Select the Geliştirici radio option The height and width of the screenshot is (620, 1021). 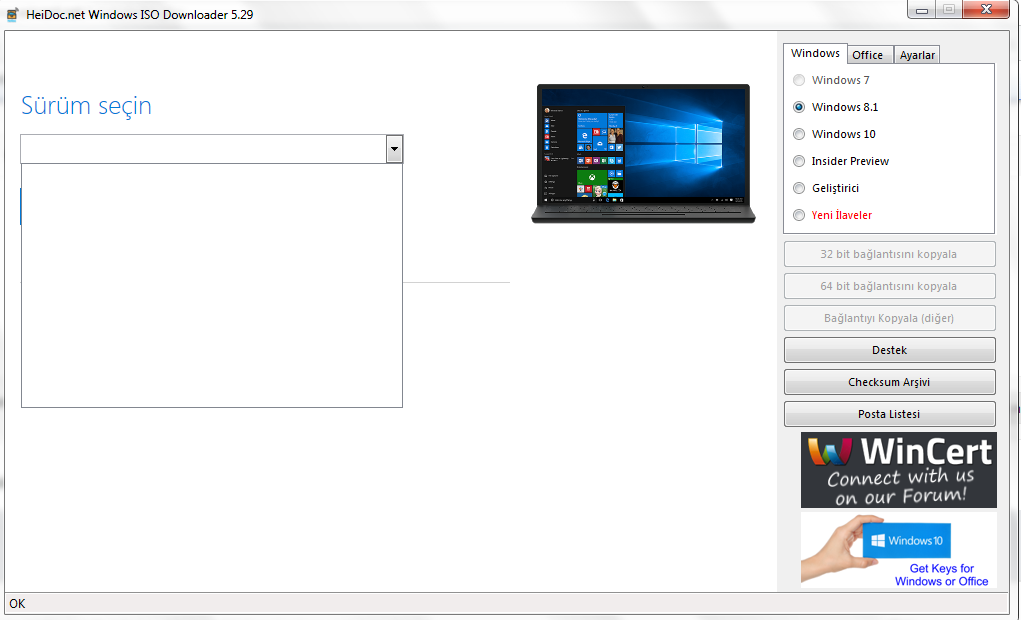pos(799,188)
